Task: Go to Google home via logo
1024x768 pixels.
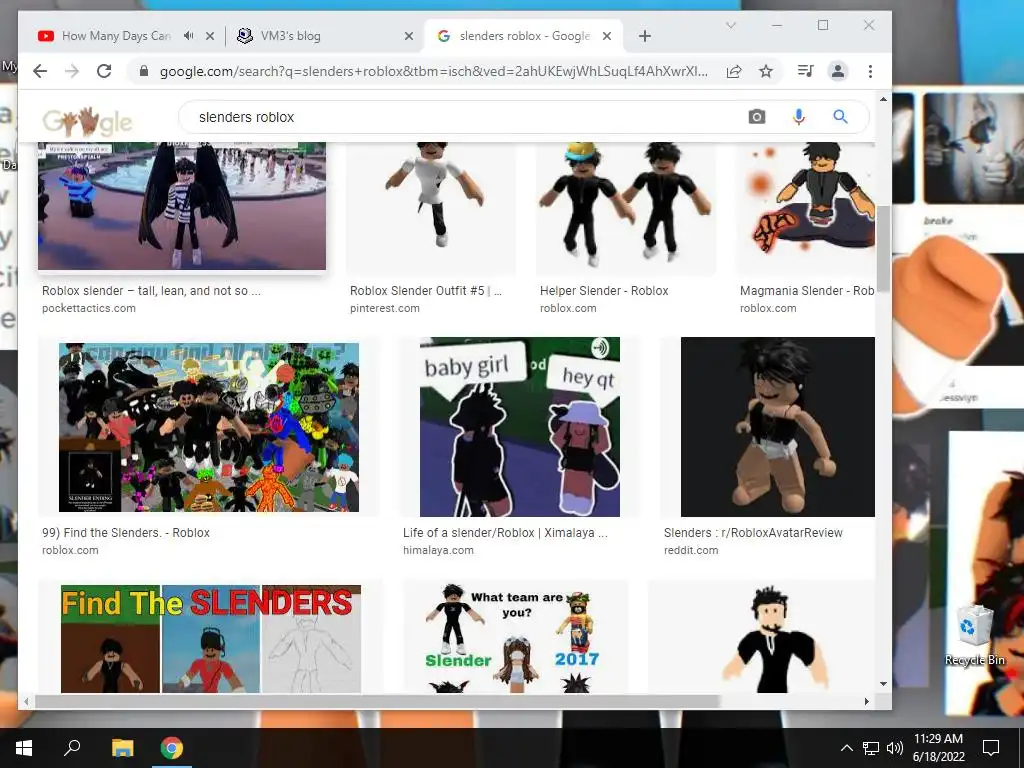Action: coord(88,120)
